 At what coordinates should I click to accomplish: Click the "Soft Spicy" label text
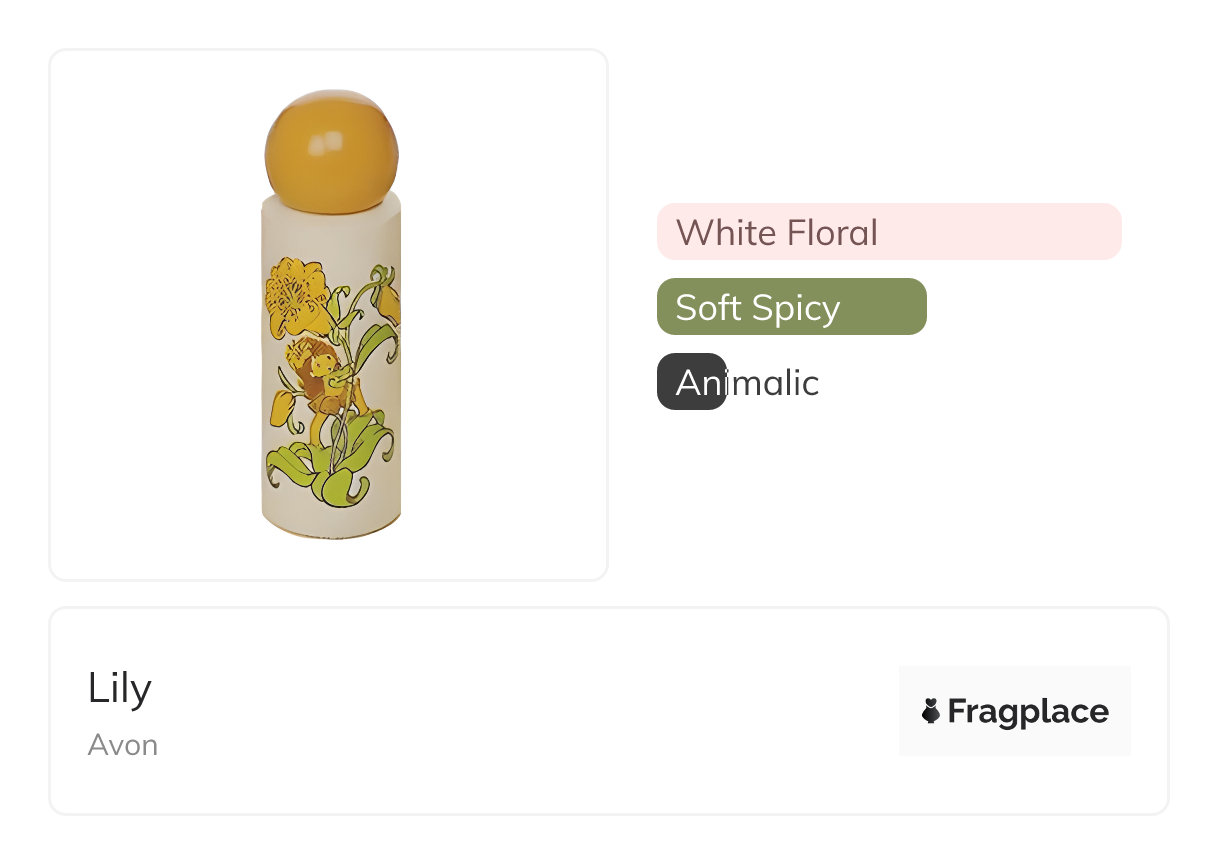point(757,307)
